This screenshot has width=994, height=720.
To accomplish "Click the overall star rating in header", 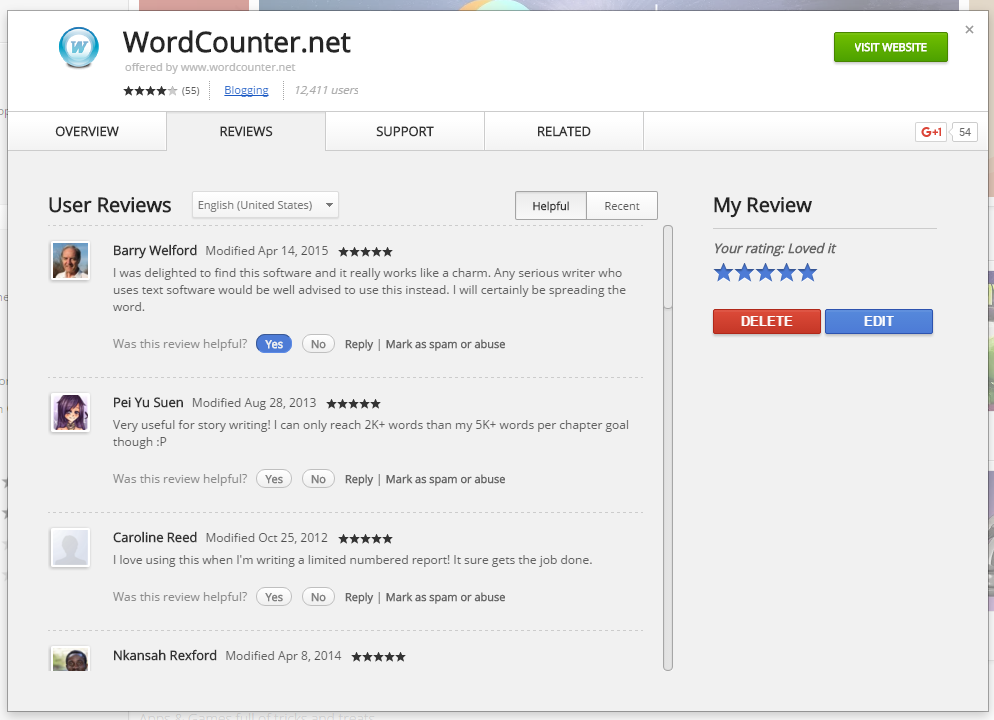I will point(150,91).
